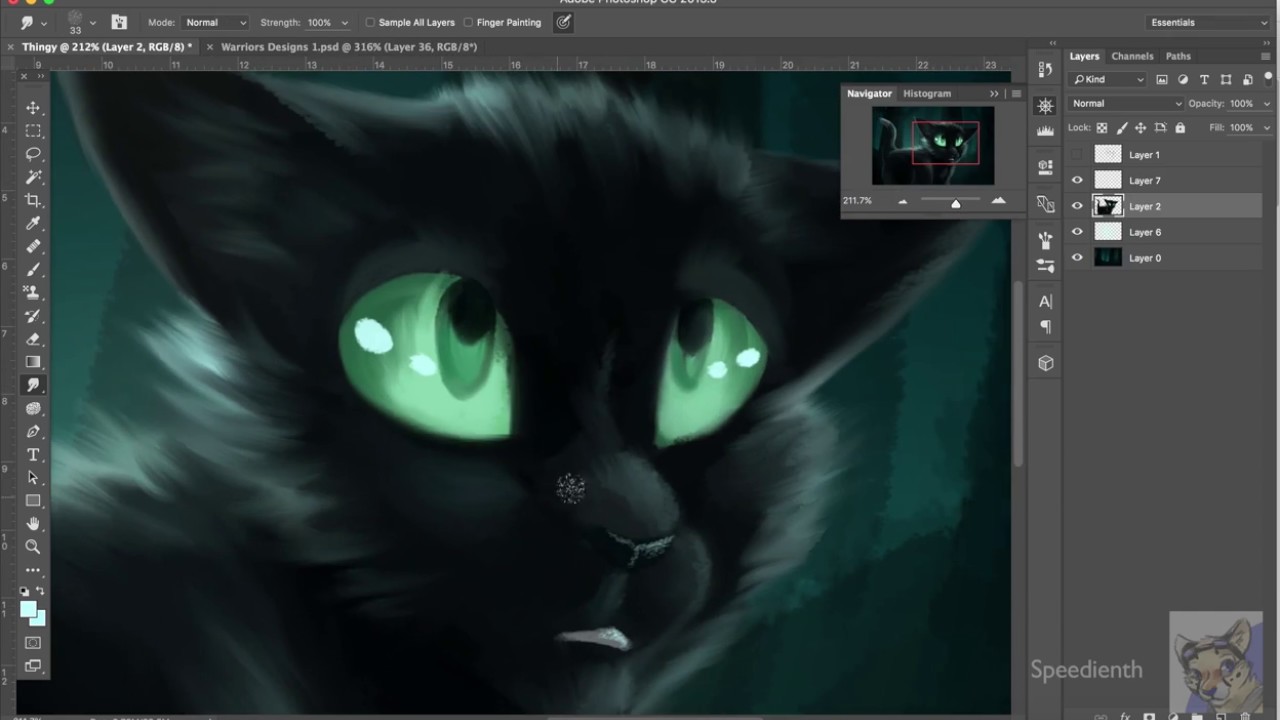This screenshot has width=1280, height=720.
Task: Lock transparent pixels
Action: click(x=1102, y=128)
